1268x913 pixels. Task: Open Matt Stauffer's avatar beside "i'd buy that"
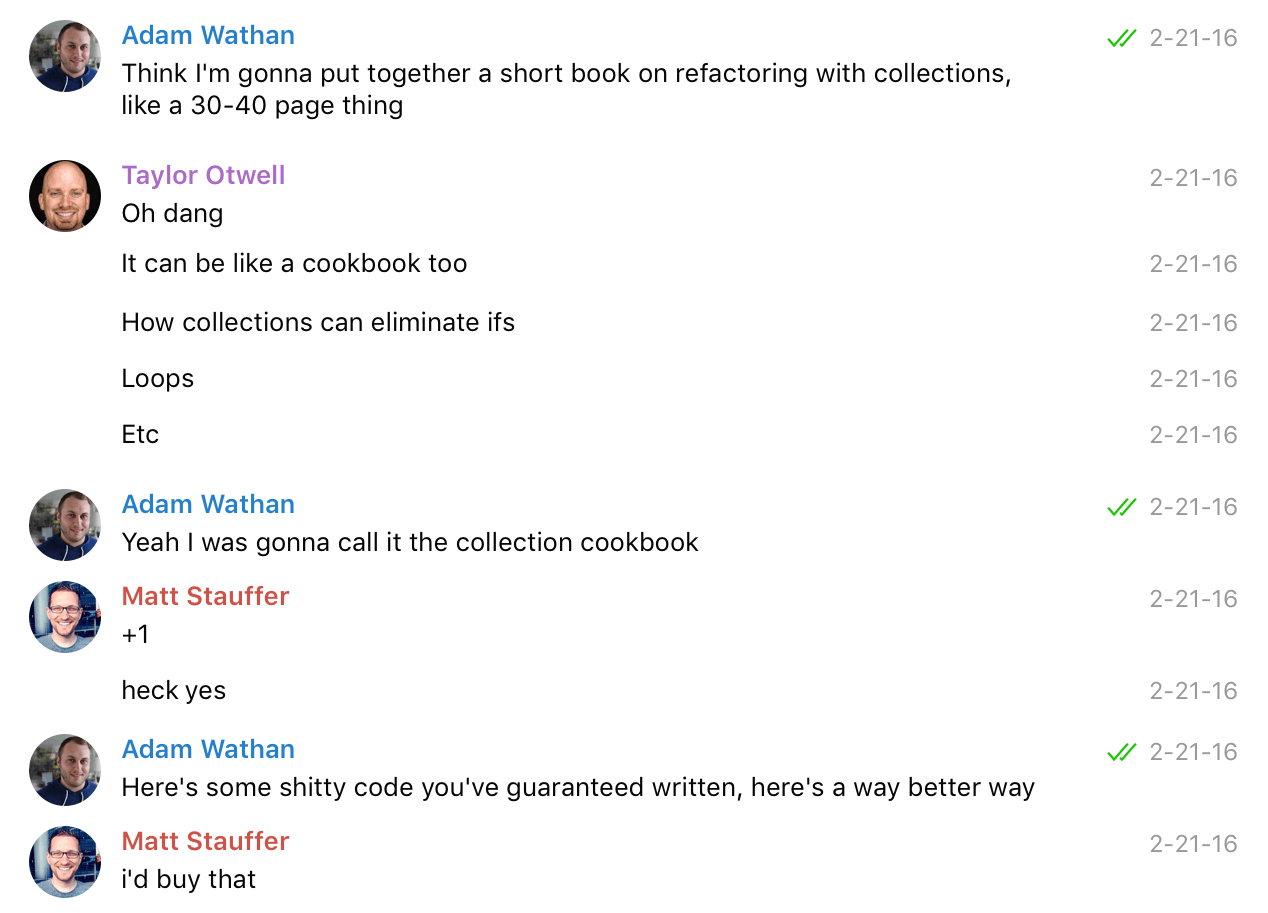(x=65, y=862)
